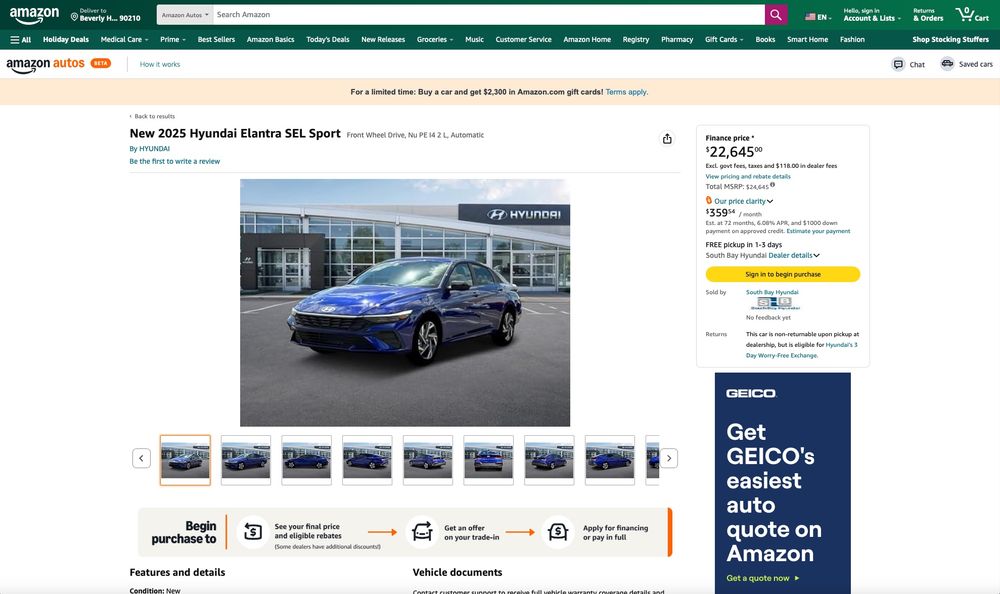Select the sixth thumbnail showing the car rear
The height and width of the screenshot is (594, 1000).
click(x=489, y=460)
